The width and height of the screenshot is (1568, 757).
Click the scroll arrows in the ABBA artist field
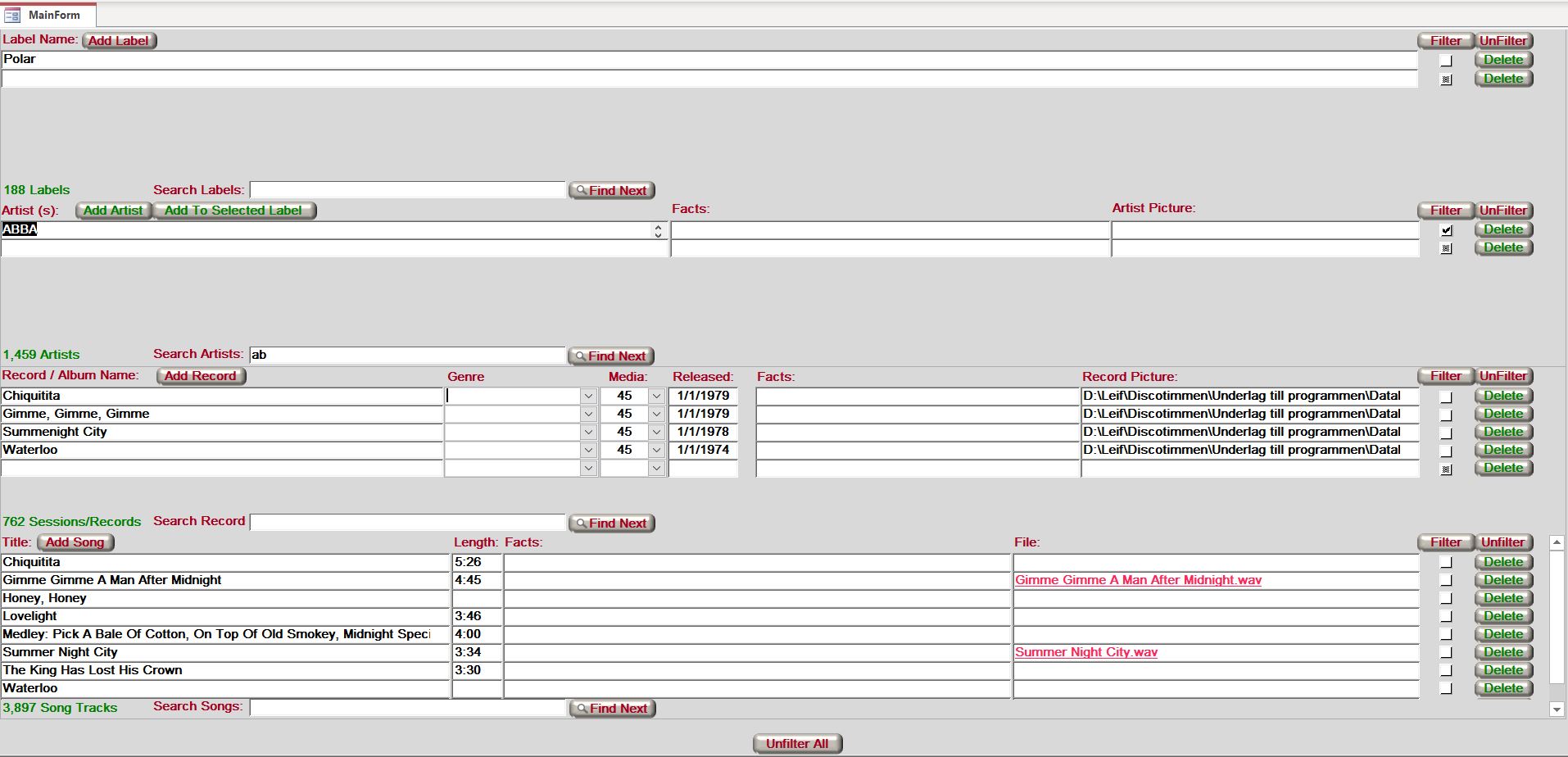[x=658, y=230]
